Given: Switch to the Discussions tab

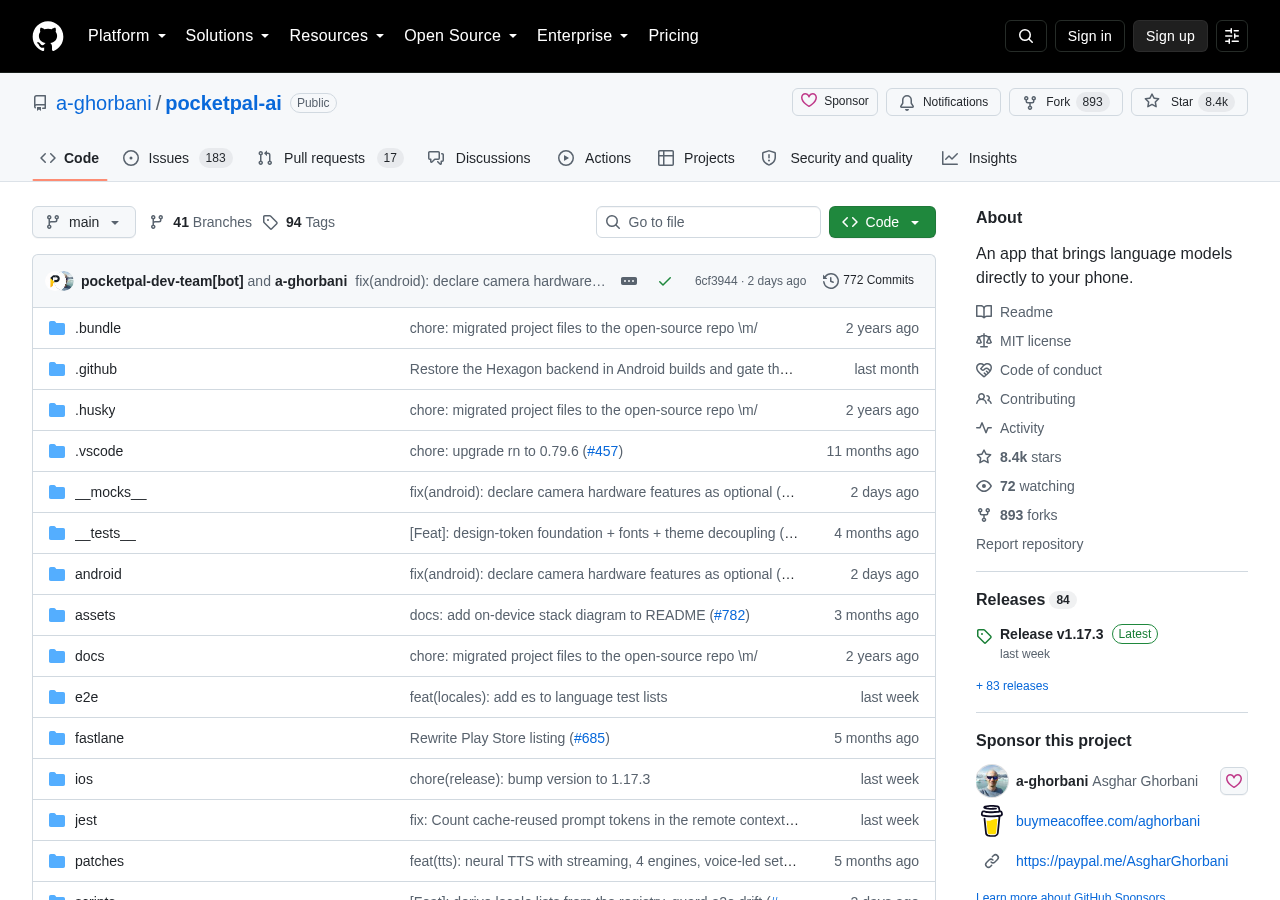Looking at the screenshot, I should [479, 158].
